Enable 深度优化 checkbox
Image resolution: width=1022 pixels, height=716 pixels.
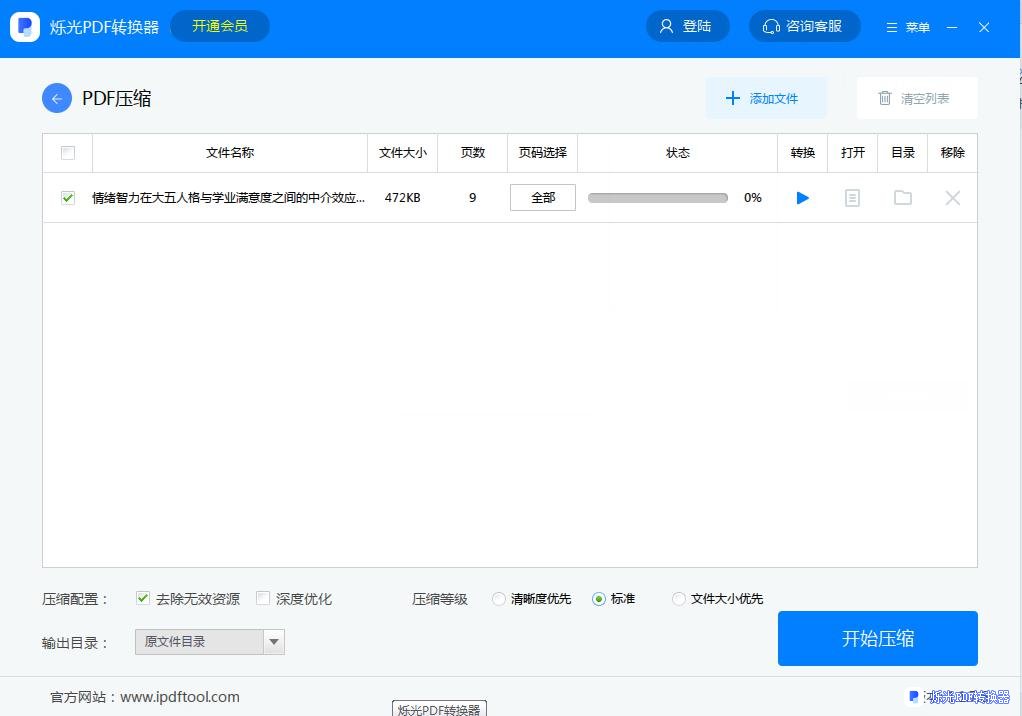(263, 598)
